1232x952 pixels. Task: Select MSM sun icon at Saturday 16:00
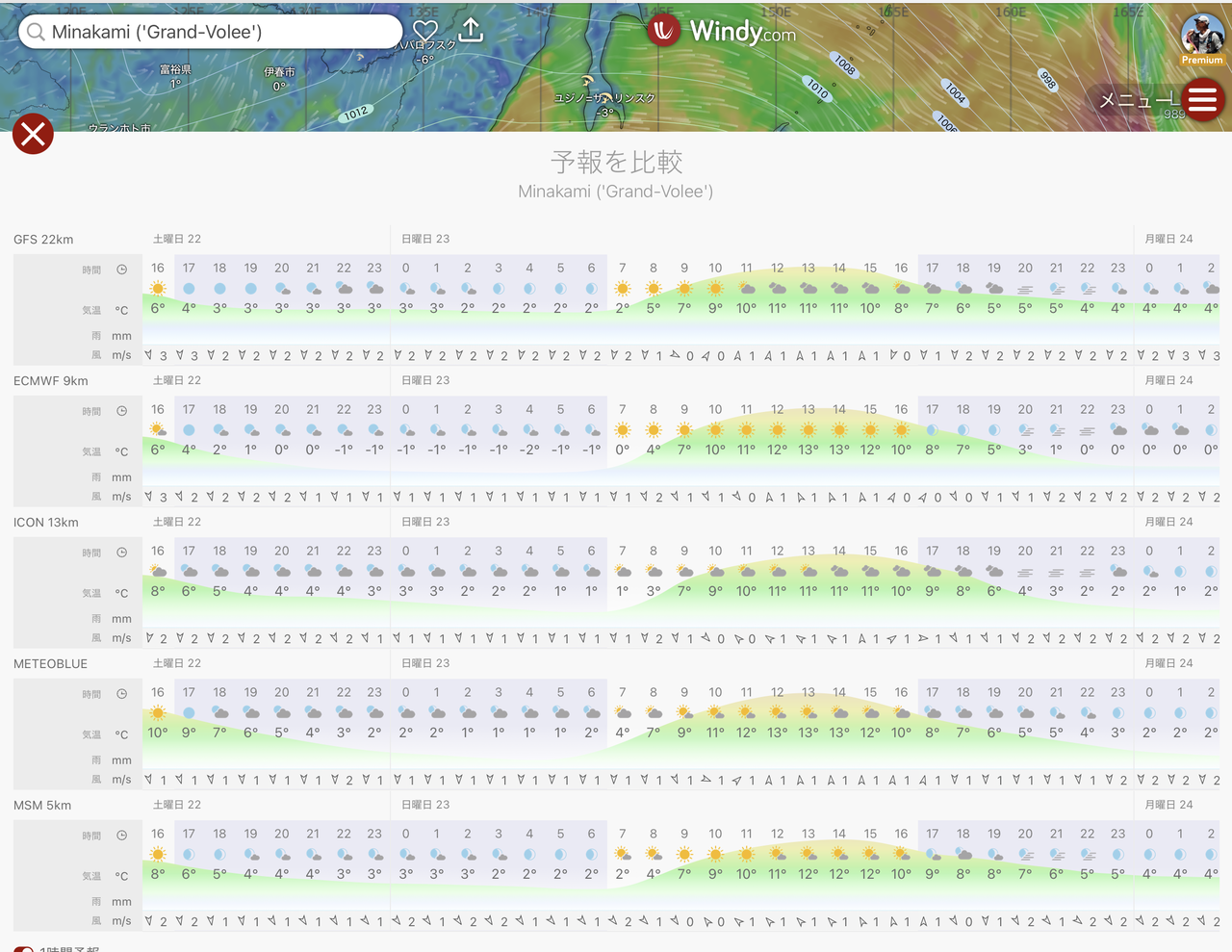(158, 854)
